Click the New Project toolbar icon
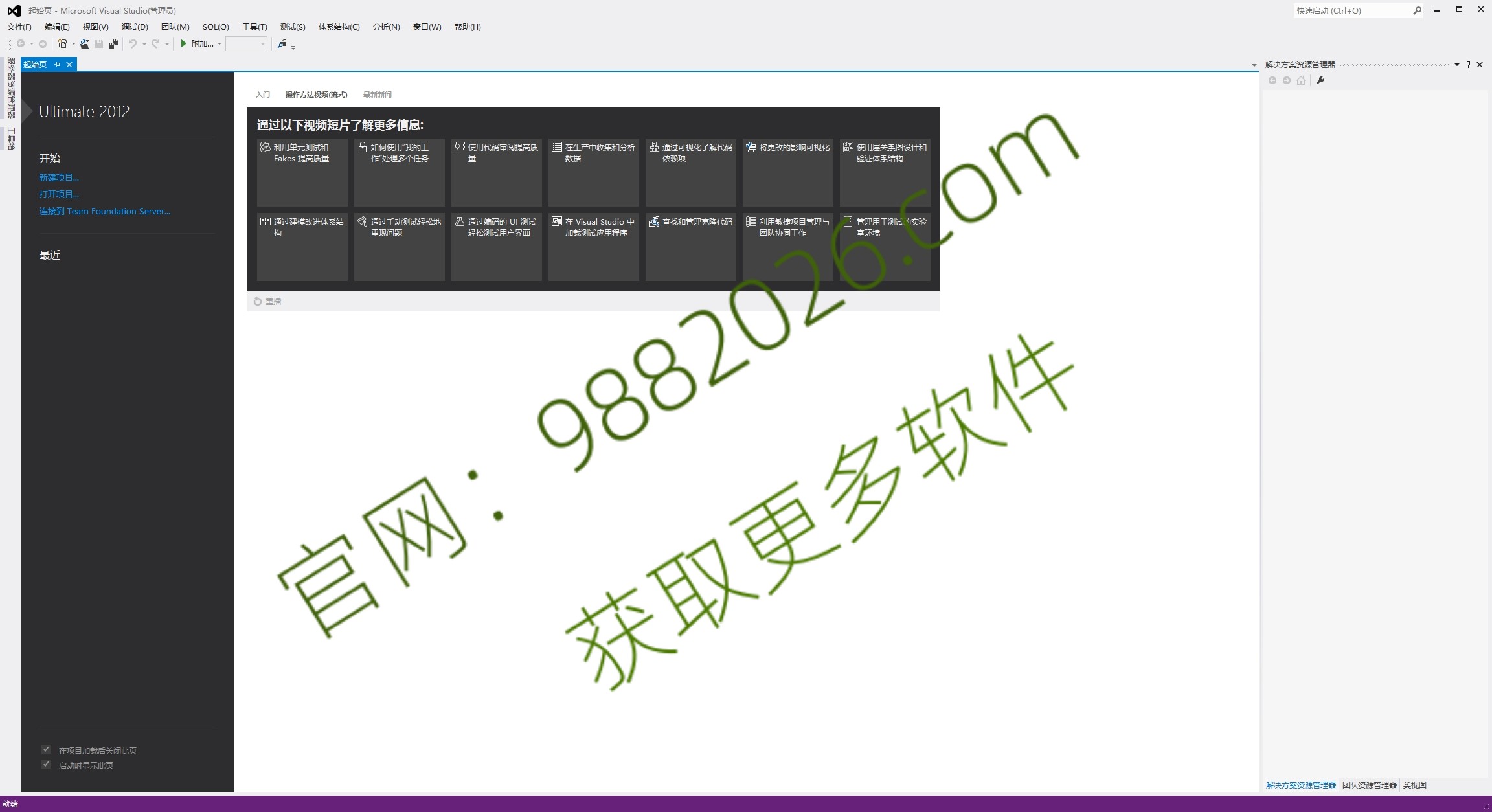Viewport: 1492px width, 812px height. click(x=63, y=44)
